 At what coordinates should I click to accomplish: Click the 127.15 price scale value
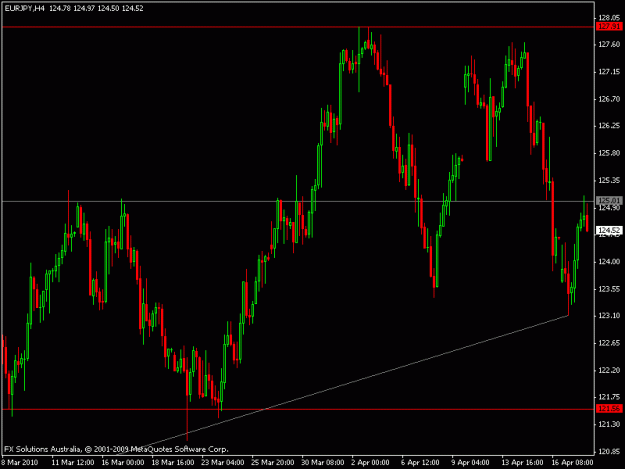[x=609, y=72]
